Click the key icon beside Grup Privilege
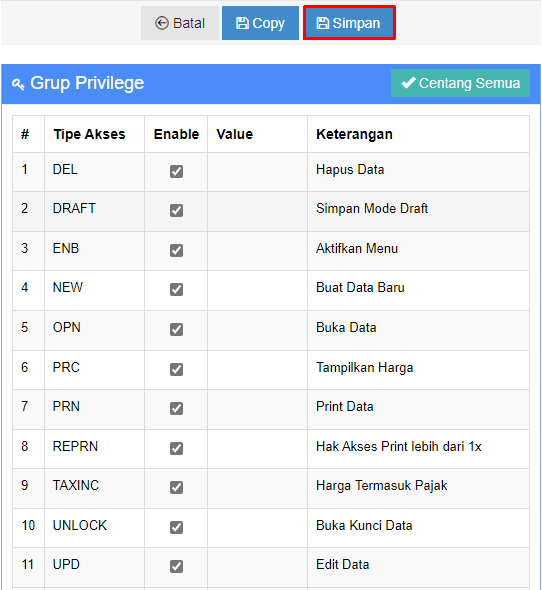The width and height of the screenshot is (542, 590). point(18,84)
